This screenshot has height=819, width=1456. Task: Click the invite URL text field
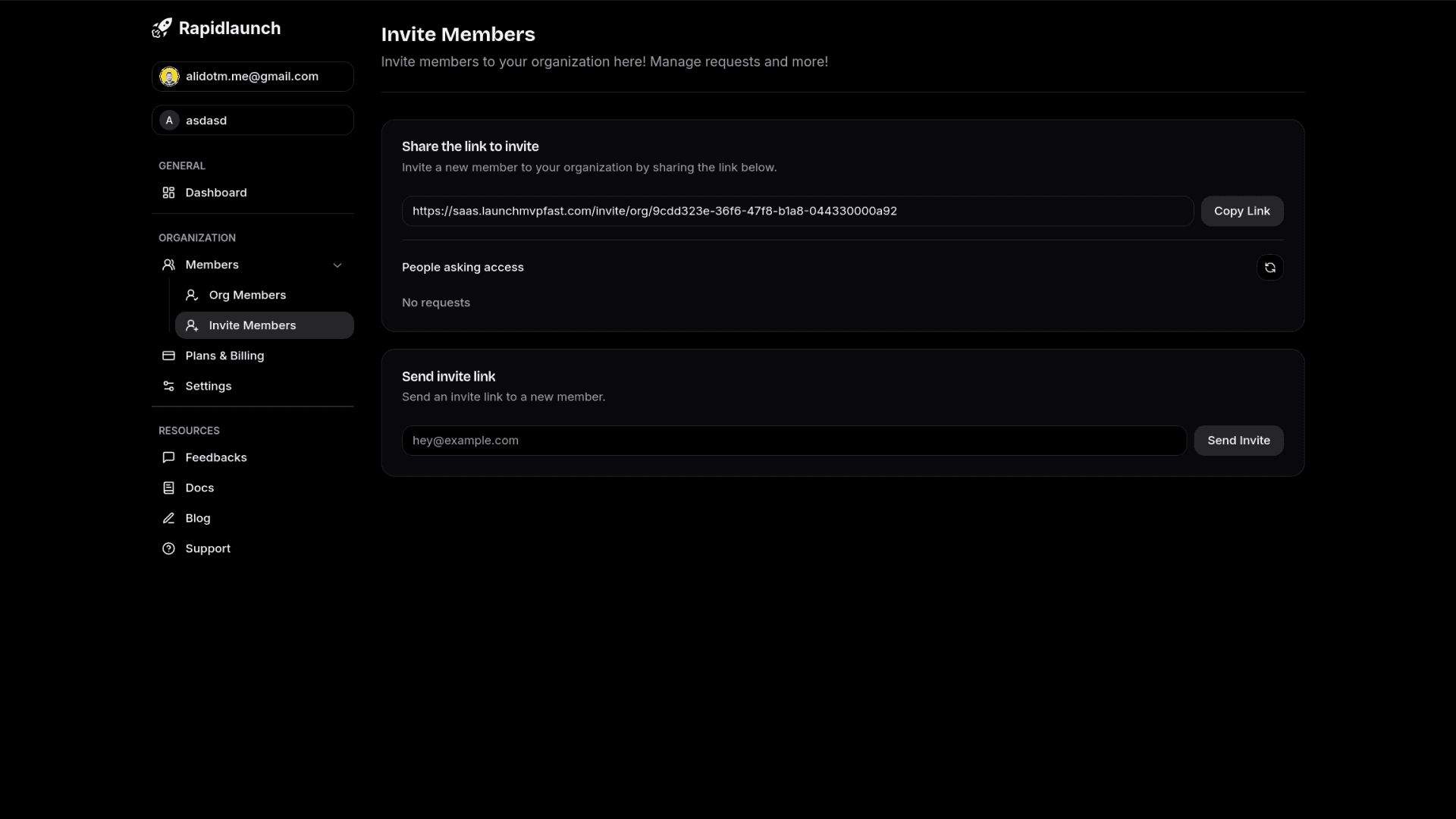pos(796,211)
